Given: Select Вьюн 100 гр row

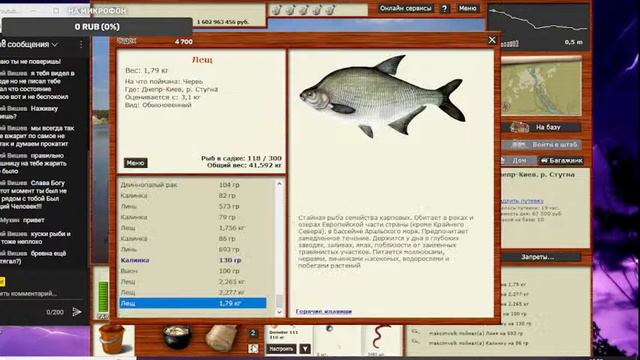Looking at the screenshot, I should 193,271.
